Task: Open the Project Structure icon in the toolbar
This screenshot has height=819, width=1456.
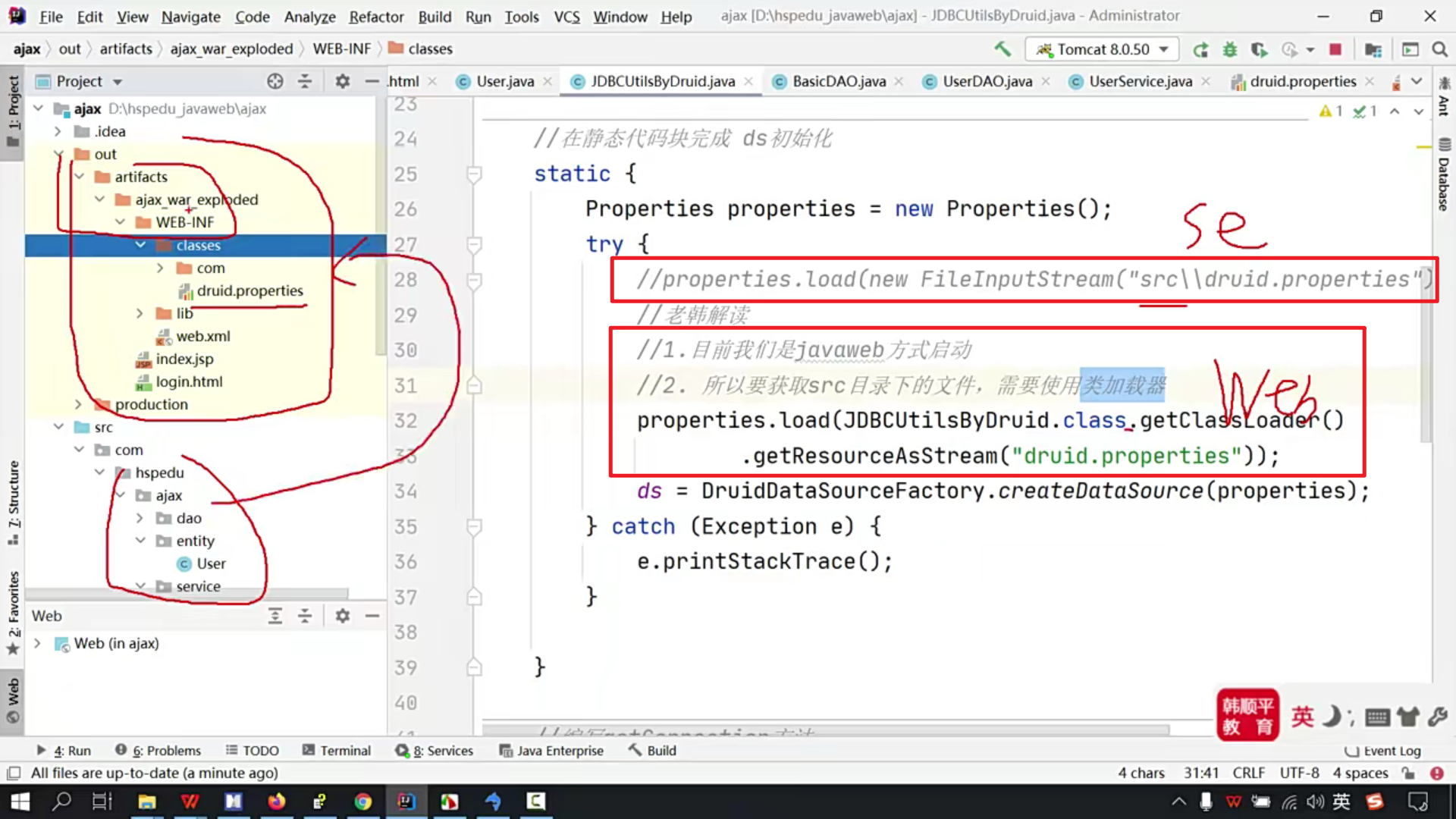Action: tap(1373, 49)
